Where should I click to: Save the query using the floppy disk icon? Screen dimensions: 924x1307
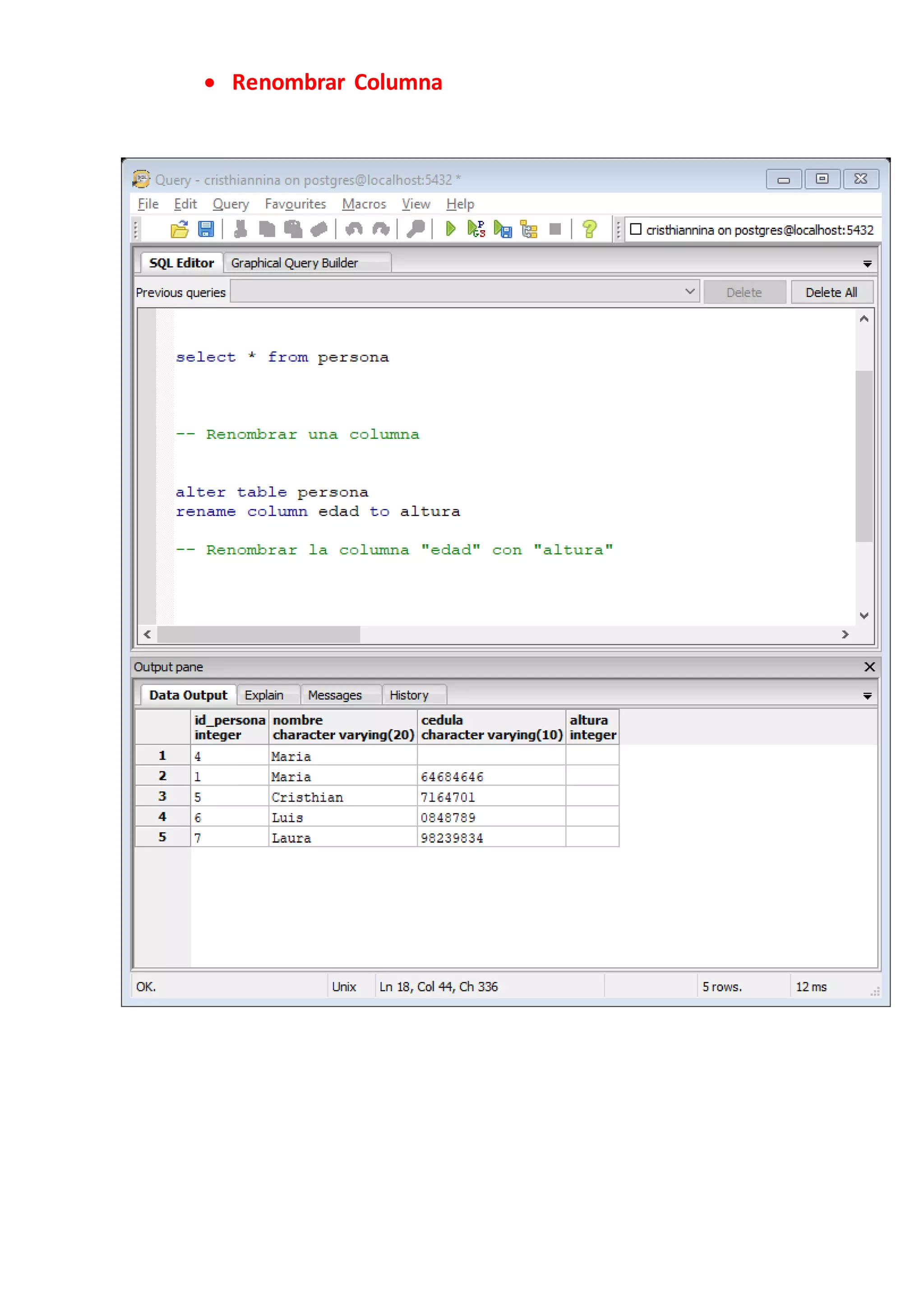(205, 229)
